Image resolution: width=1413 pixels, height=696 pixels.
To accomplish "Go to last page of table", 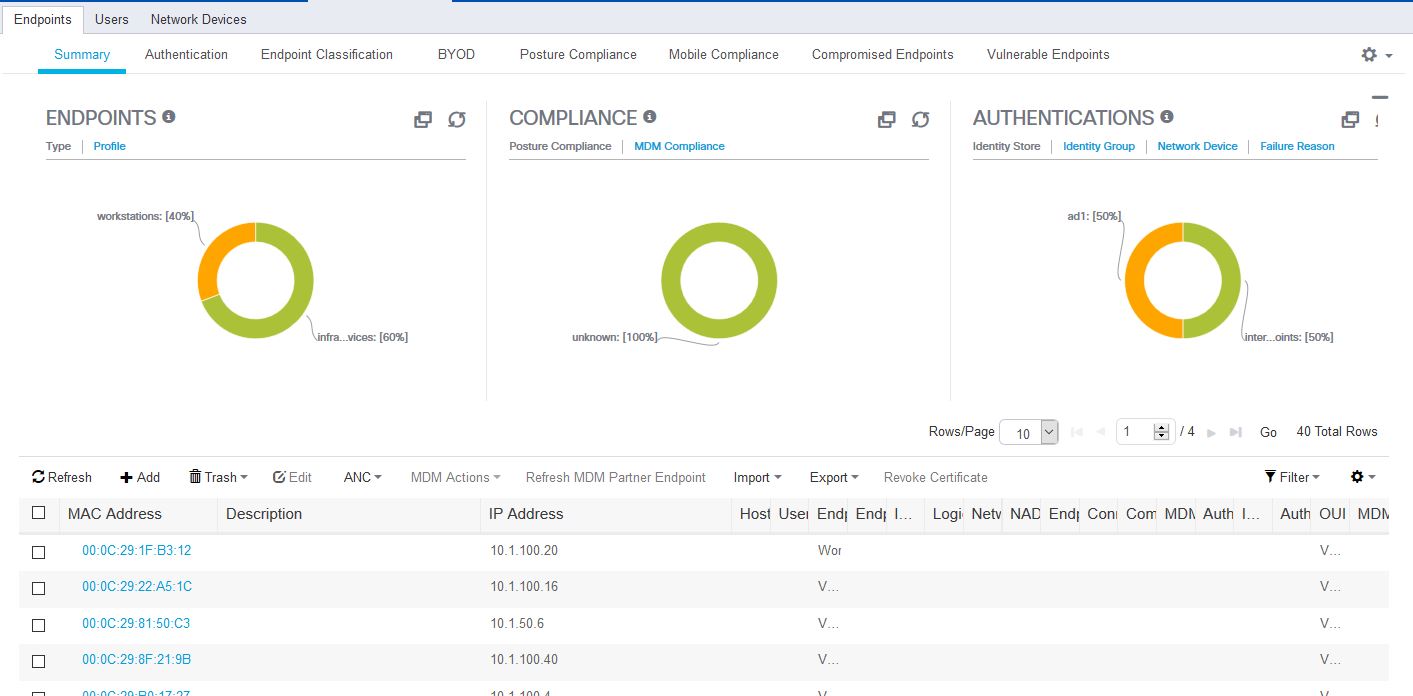I will 1236,432.
